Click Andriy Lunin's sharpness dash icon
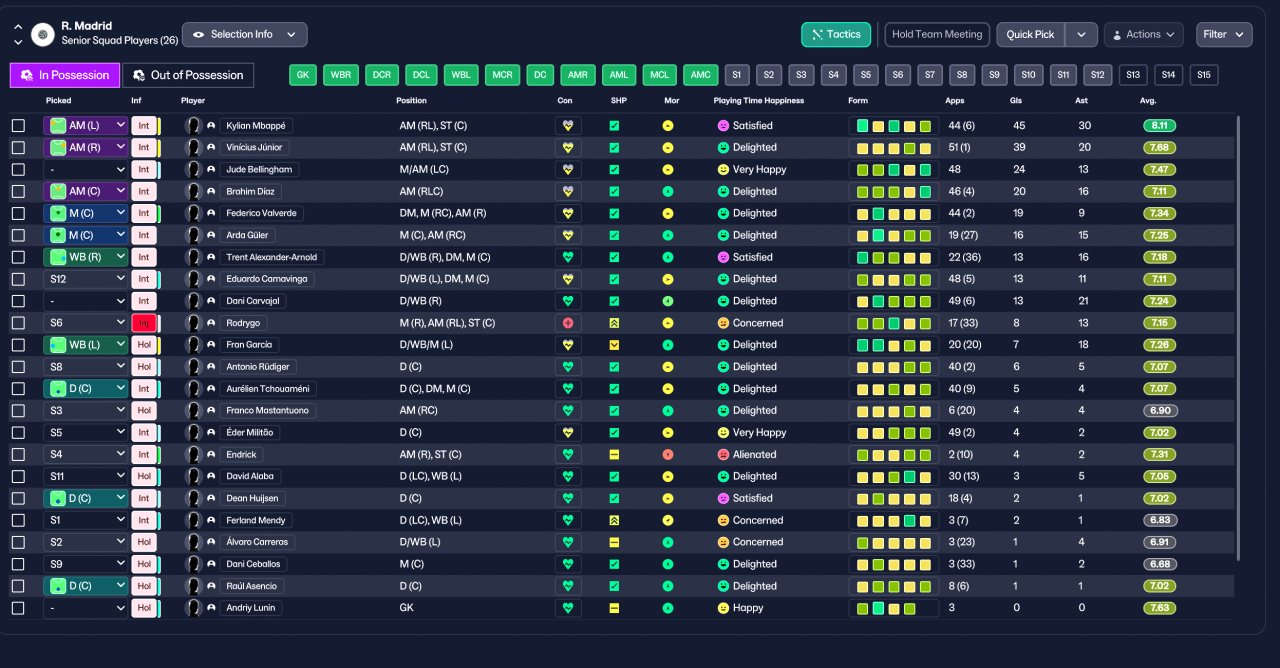1280x668 pixels. (614, 608)
